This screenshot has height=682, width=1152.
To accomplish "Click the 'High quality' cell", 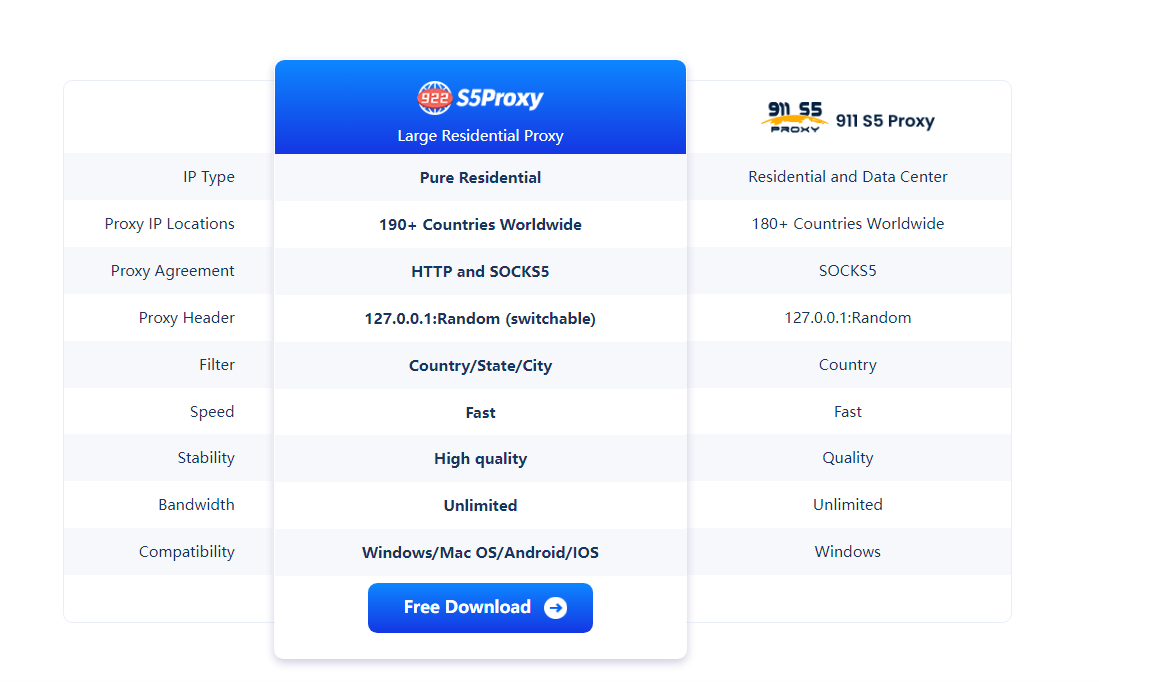I will 480,459.
